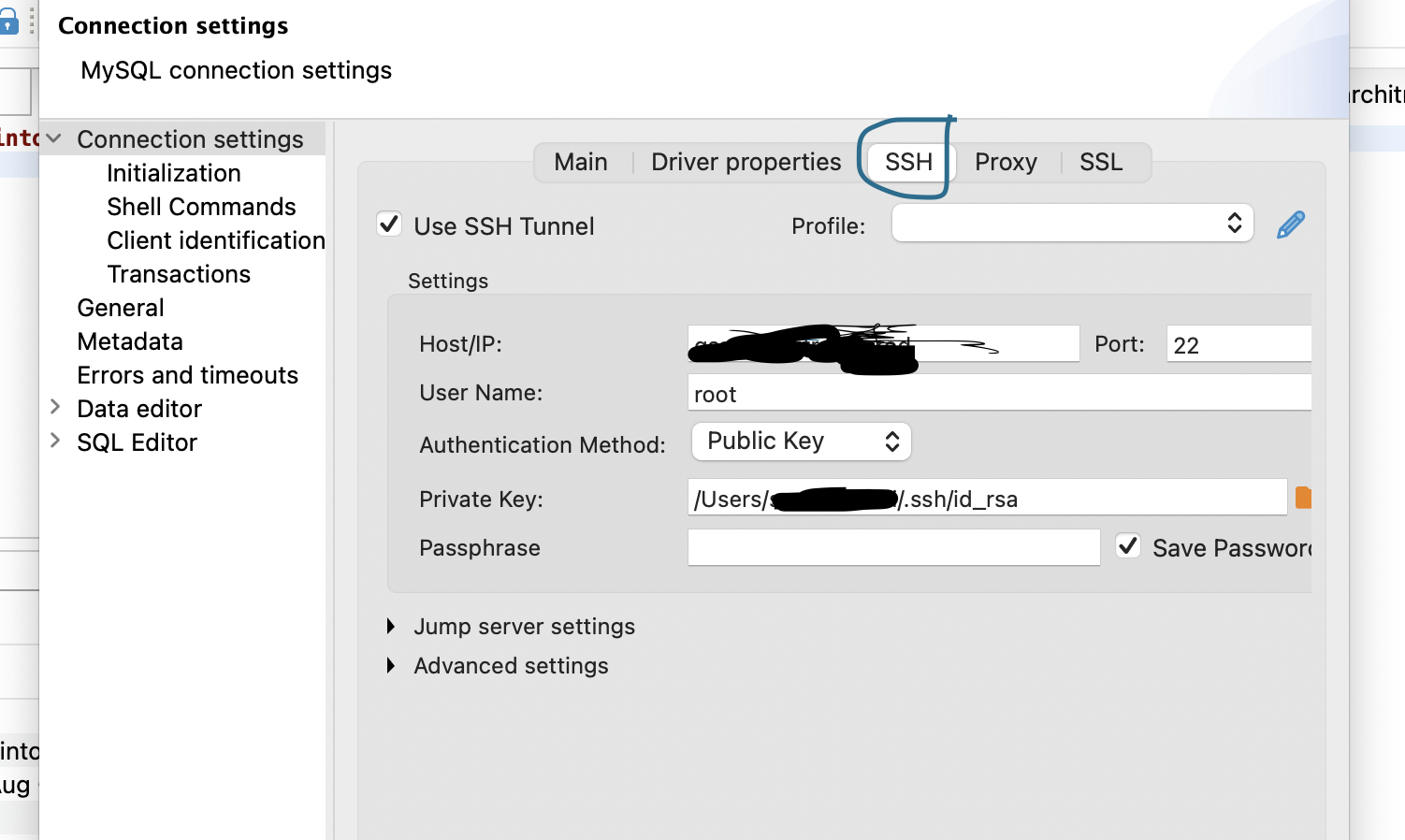Open the Driver properties tab
The image size is (1405, 840).
pyautogui.click(x=745, y=162)
